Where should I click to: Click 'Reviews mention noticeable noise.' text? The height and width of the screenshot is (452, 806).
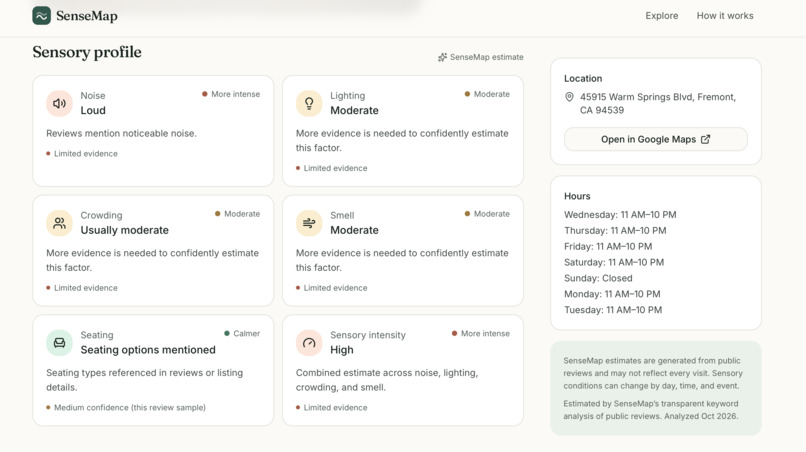point(121,133)
